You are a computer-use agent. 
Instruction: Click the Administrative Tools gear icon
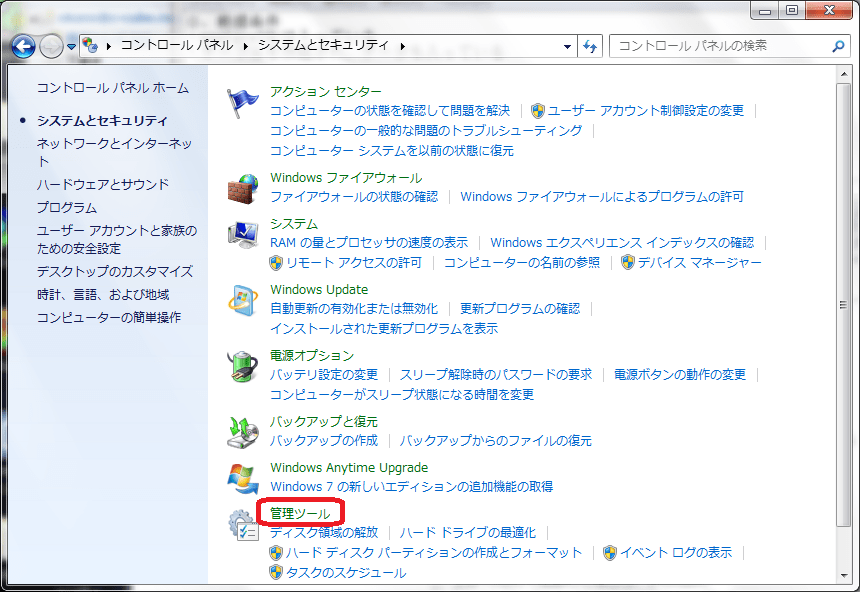coord(243,525)
